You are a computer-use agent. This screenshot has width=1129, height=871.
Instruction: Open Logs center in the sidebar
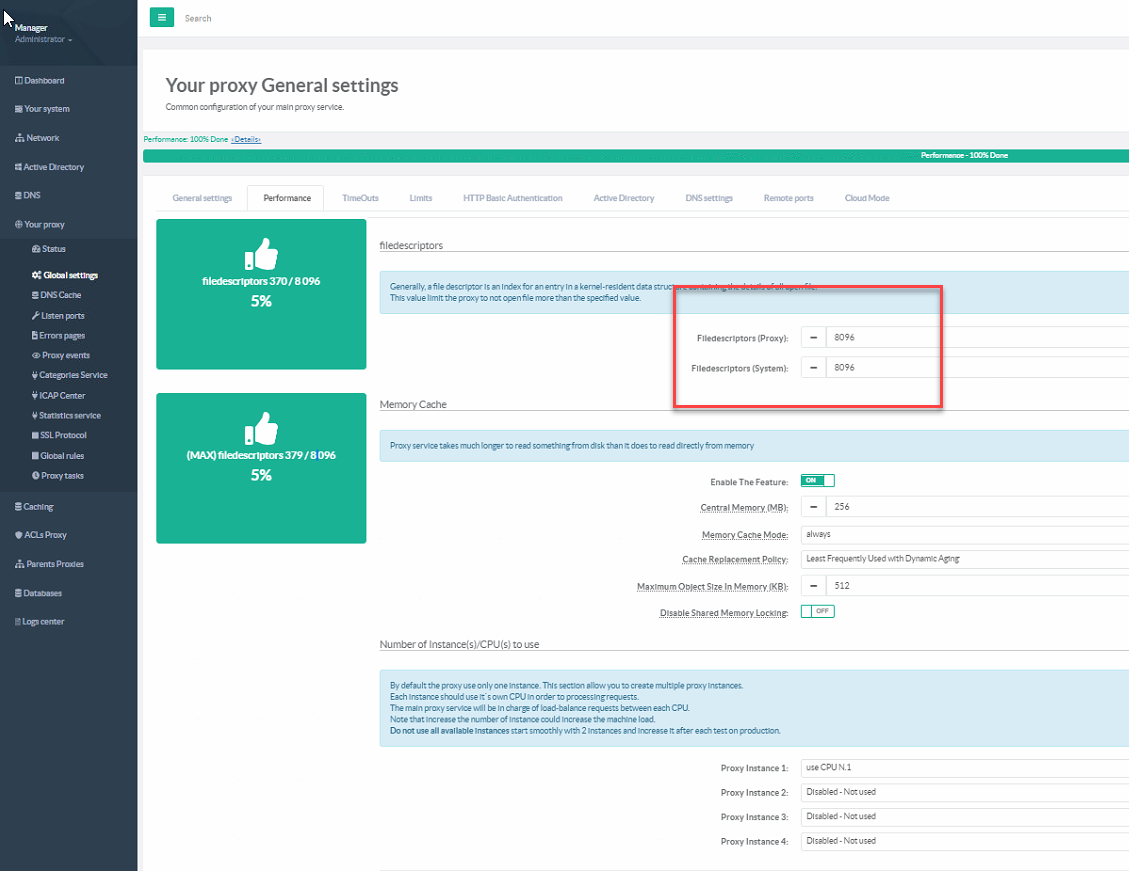44,622
